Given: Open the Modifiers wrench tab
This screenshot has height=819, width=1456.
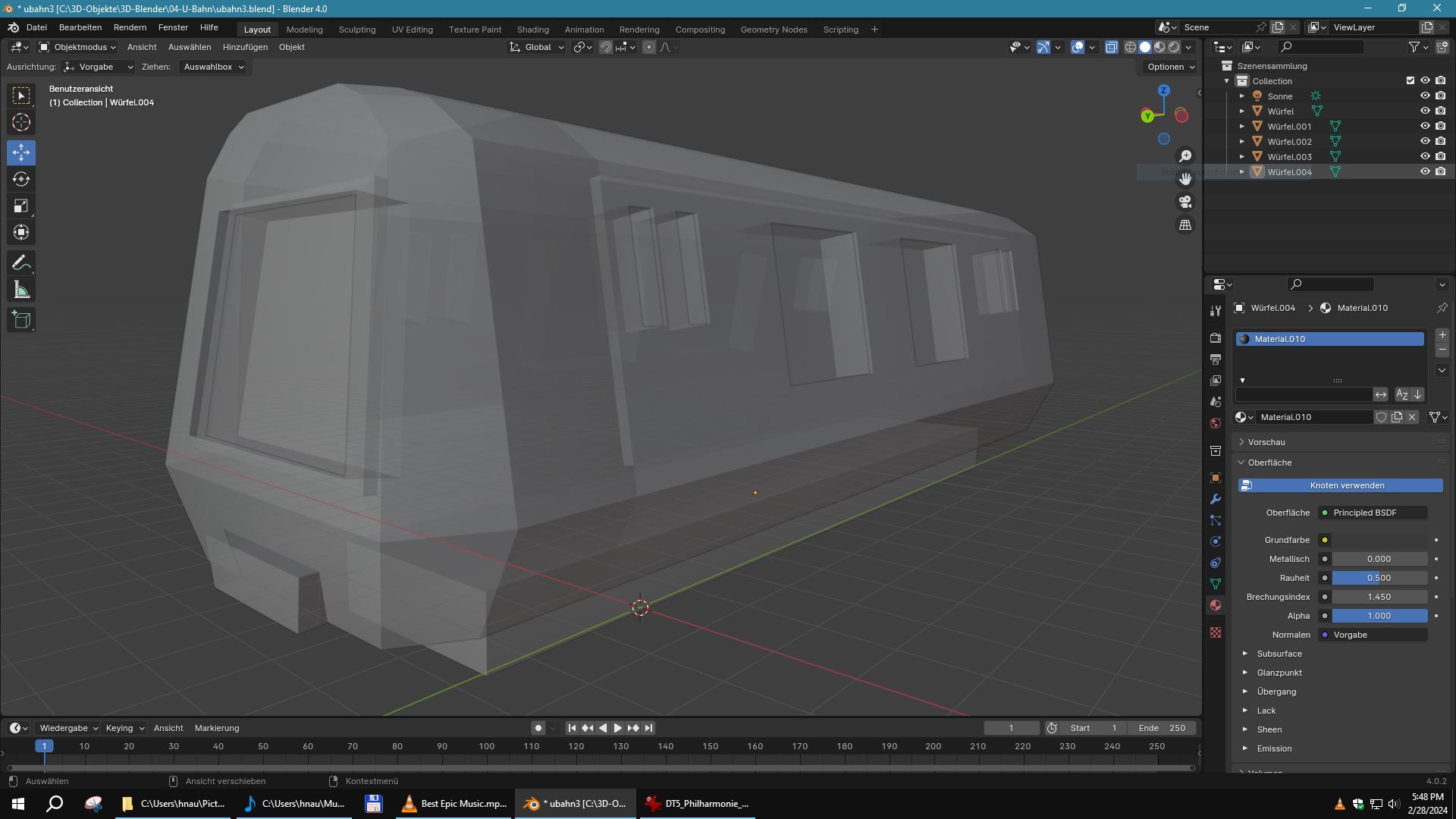Looking at the screenshot, I should click(1216, 499).
